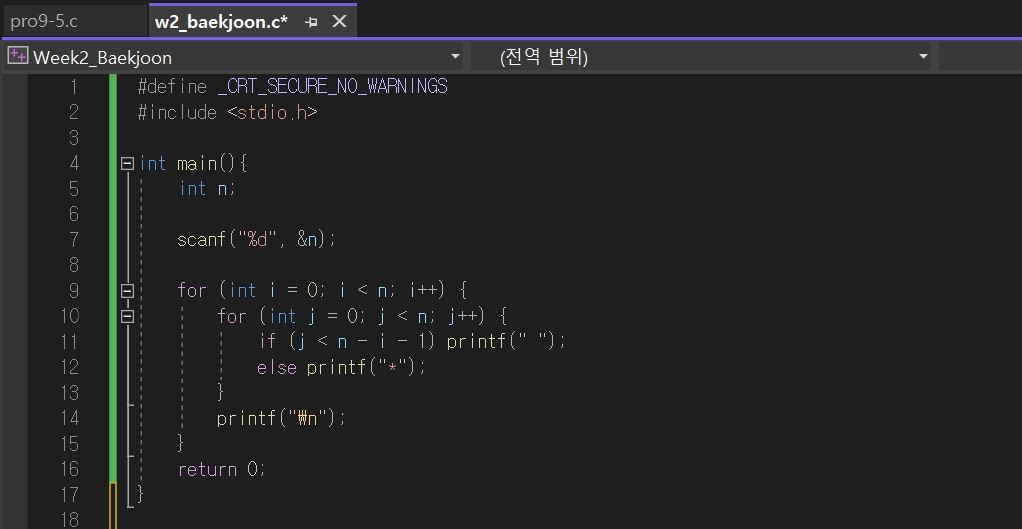Image resolution: width=1022 pixels, height=529 pixels.
Task: Click the 'if (j < n - i - 1)' condition
Action: tap(349, 341)
